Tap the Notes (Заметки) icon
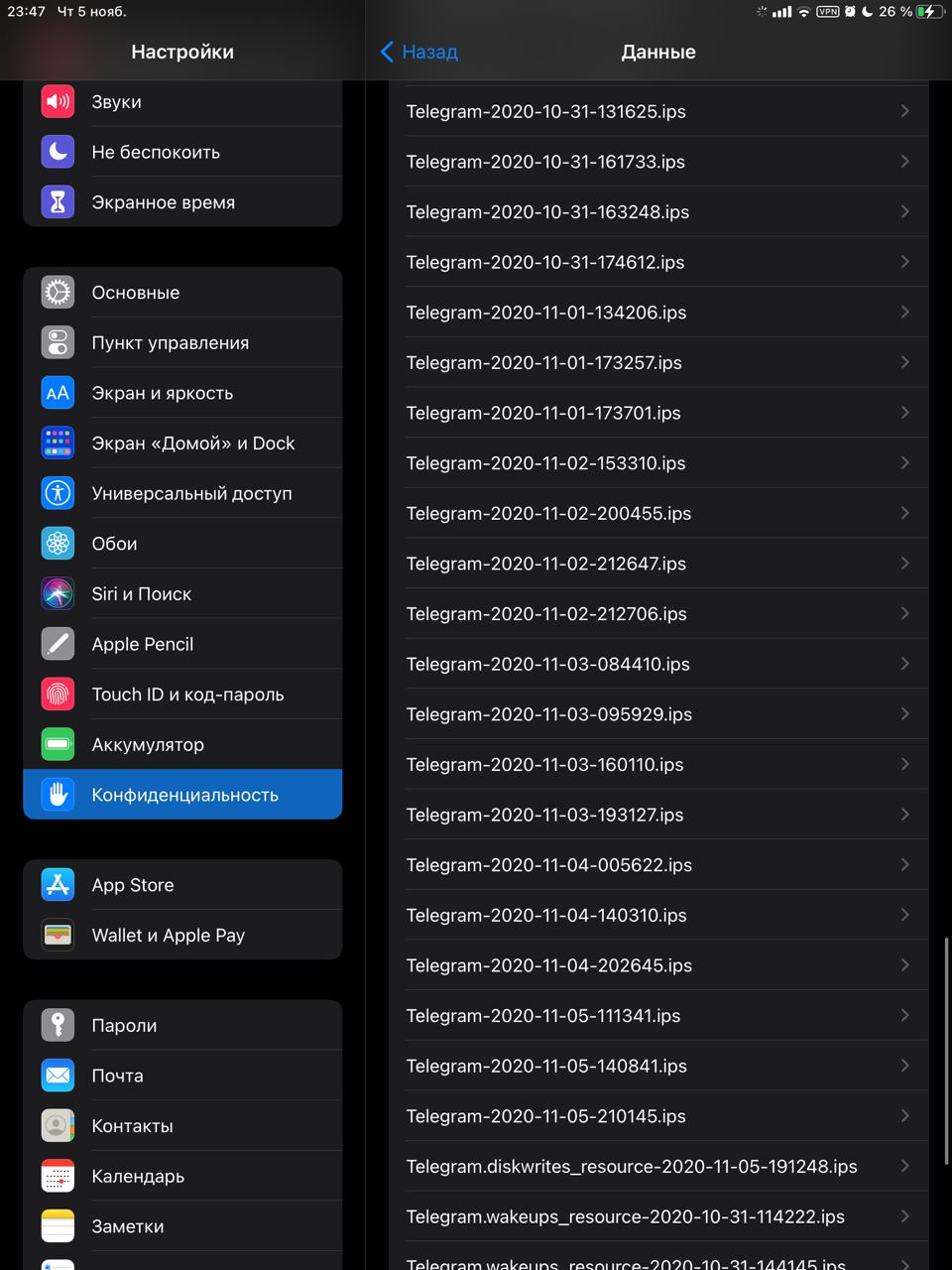Screen dimensions: 952x1270 58,1226
